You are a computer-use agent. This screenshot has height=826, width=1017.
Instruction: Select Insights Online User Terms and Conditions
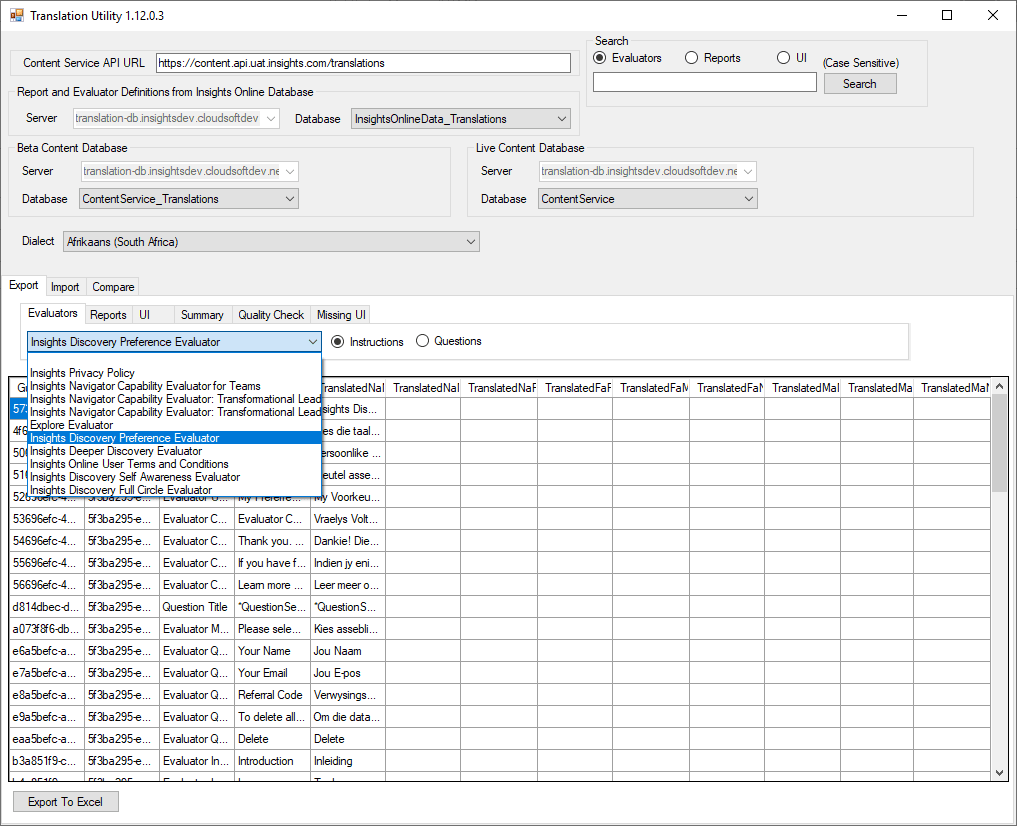pos(174,464)
